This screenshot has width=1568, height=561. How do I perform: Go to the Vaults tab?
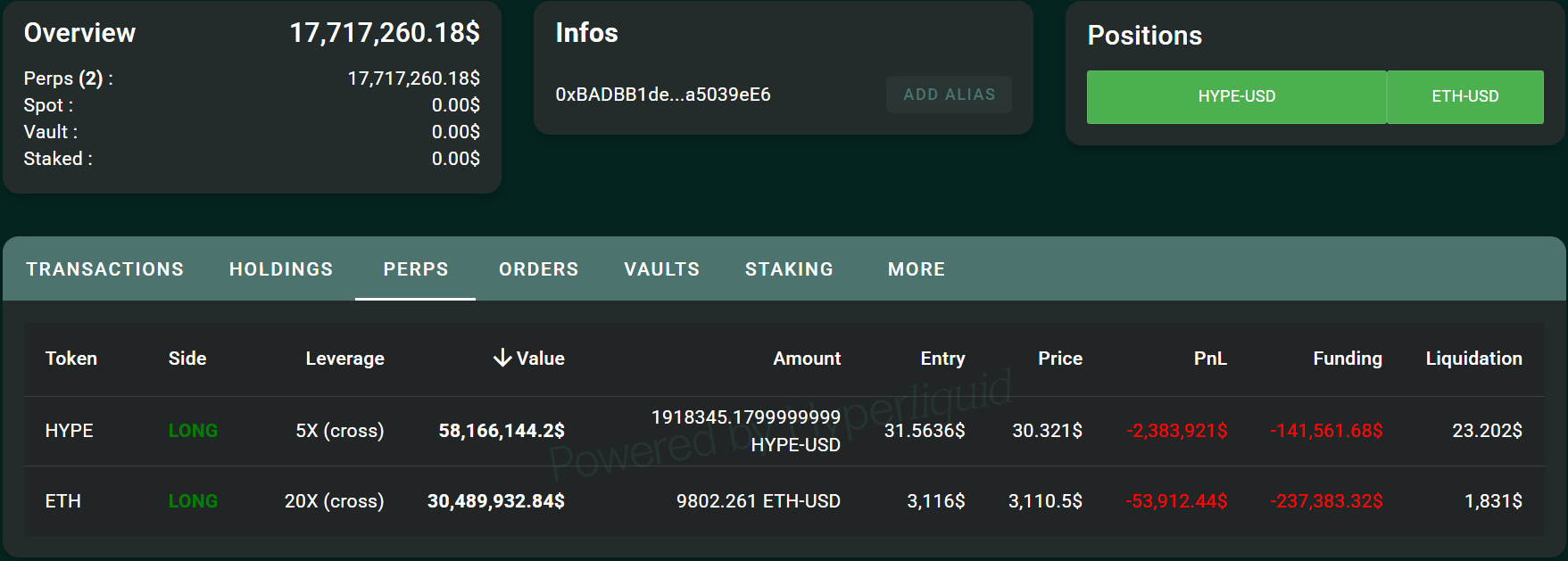[661, 269]
